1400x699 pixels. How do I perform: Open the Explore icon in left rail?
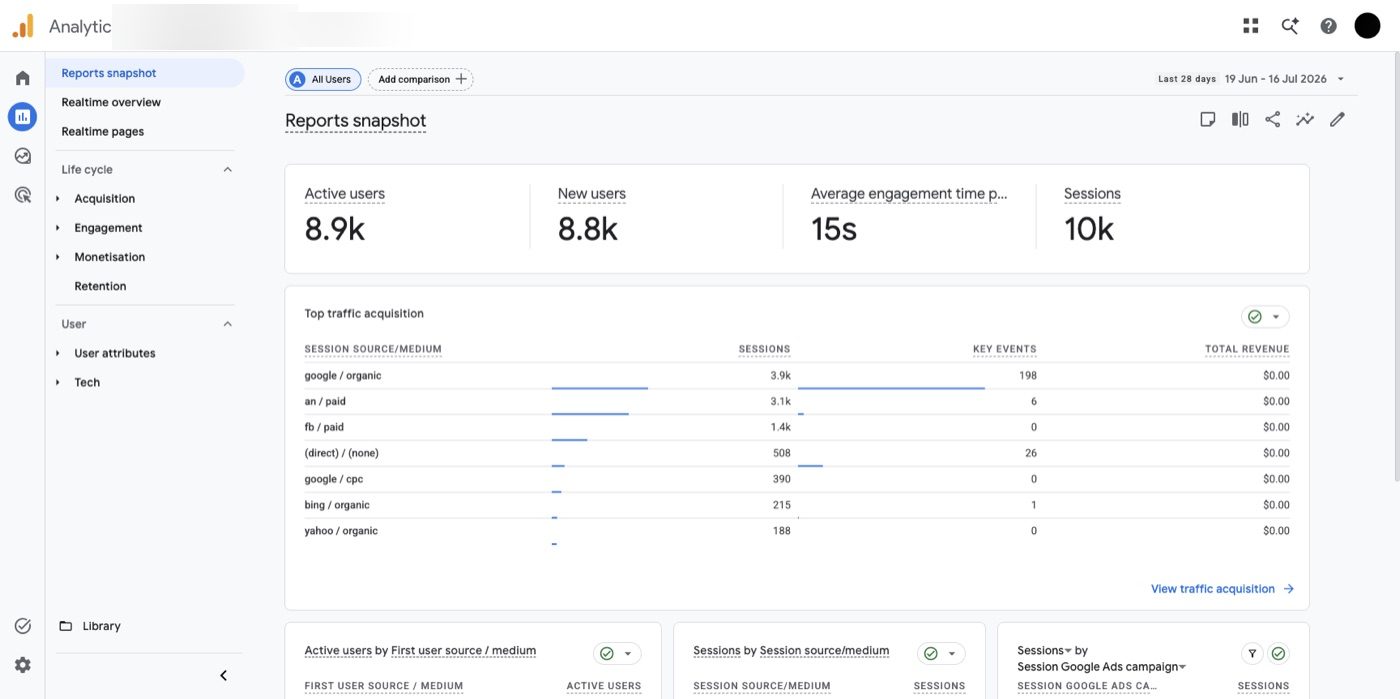[22, 156]
